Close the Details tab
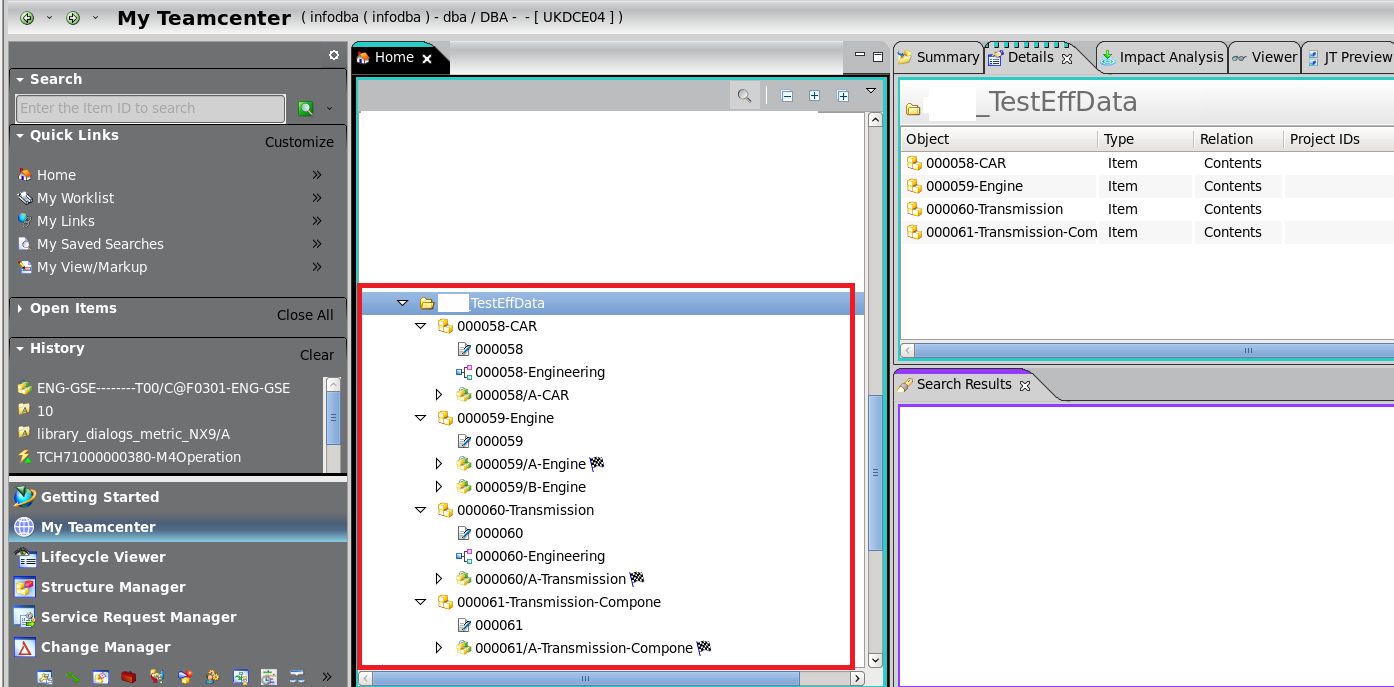This screenshot has width=1394, height=687. point(1066,58)
